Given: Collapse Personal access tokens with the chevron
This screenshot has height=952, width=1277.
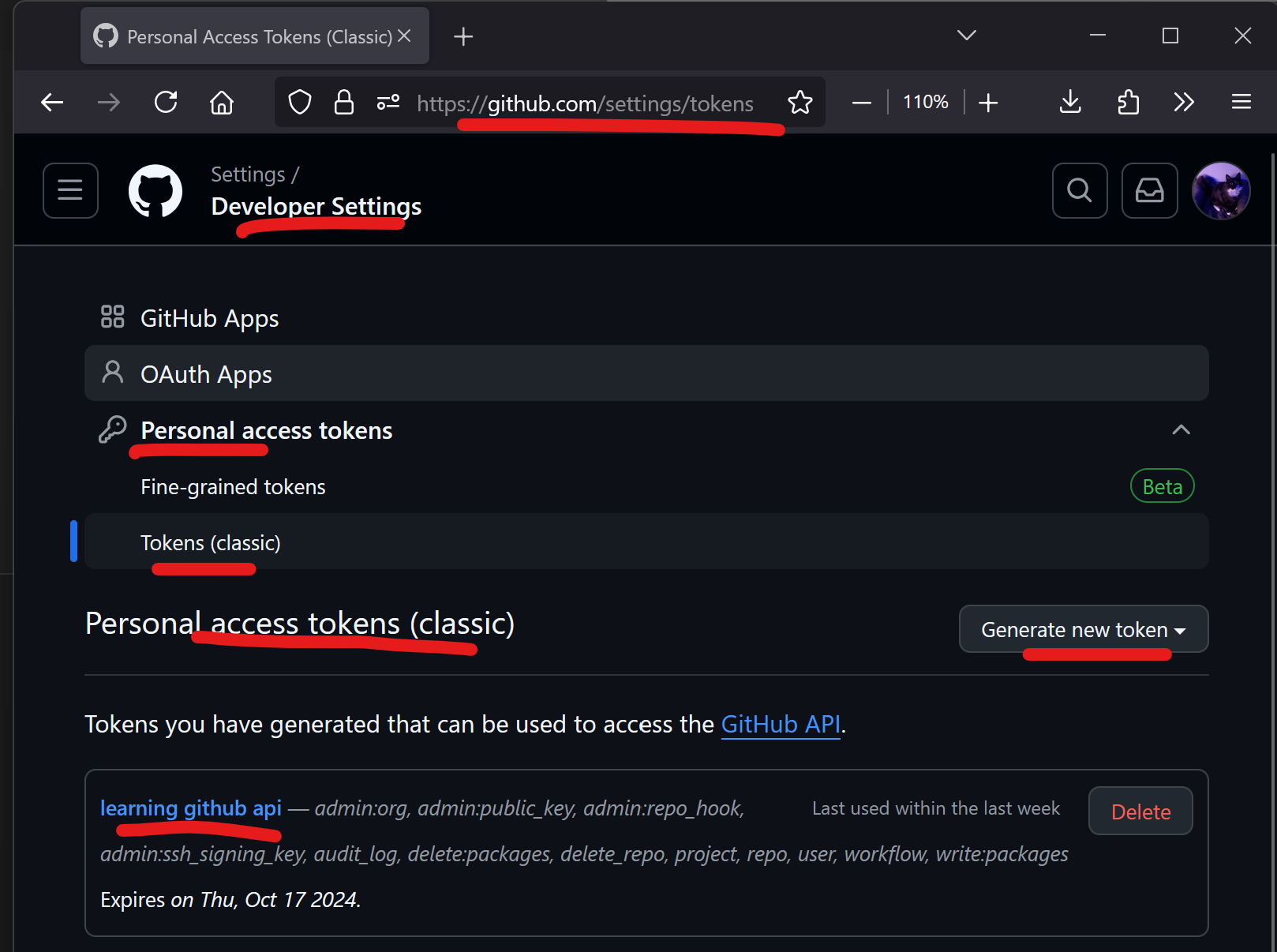Looking at the screenshot, I should 1181,430.
